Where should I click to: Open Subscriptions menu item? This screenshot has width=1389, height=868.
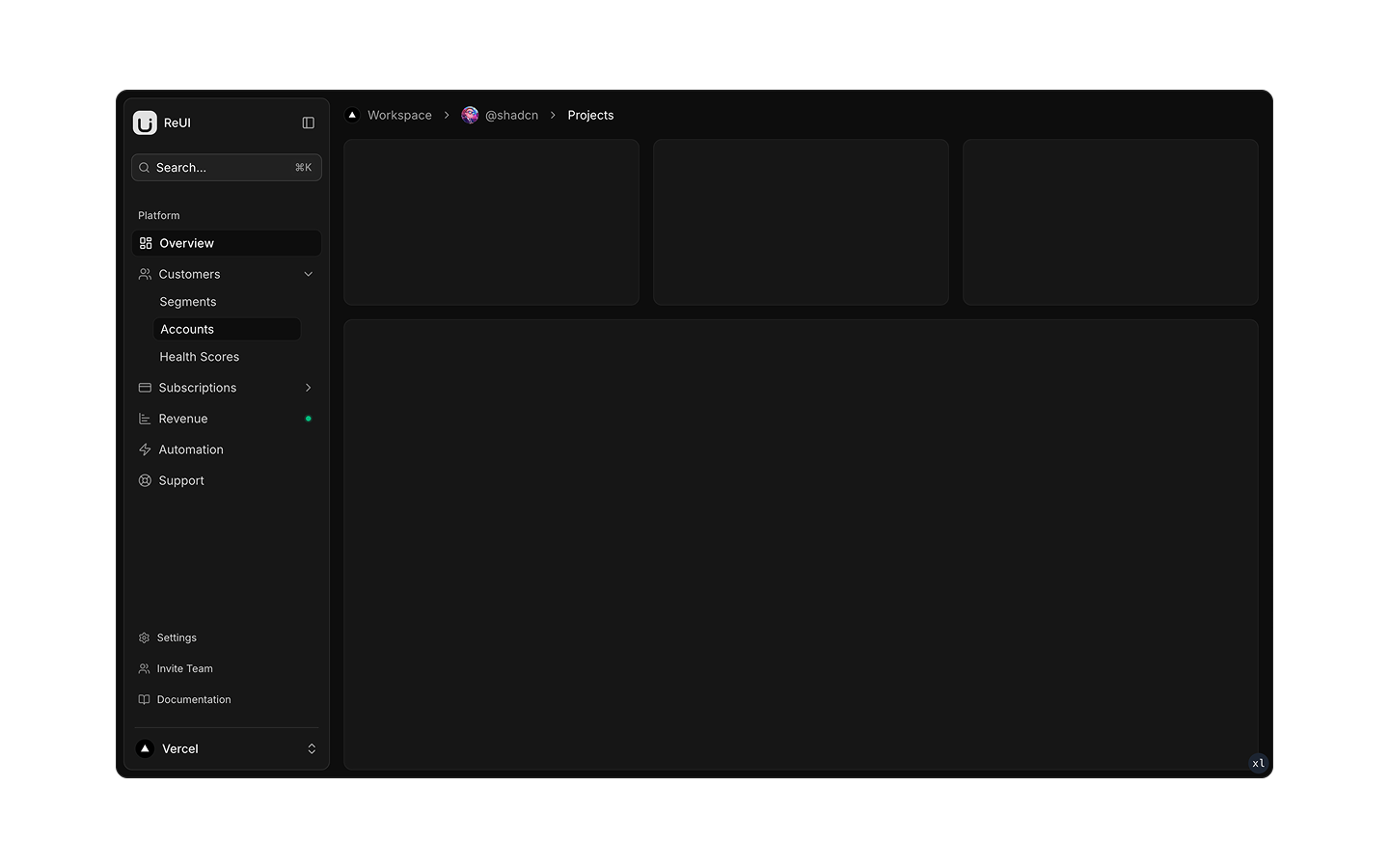(x=227, y=388)
